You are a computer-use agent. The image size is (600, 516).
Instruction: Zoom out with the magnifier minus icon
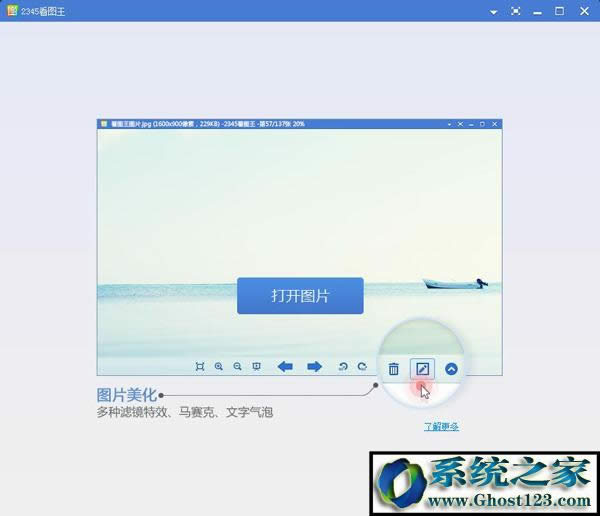(237, 367)
